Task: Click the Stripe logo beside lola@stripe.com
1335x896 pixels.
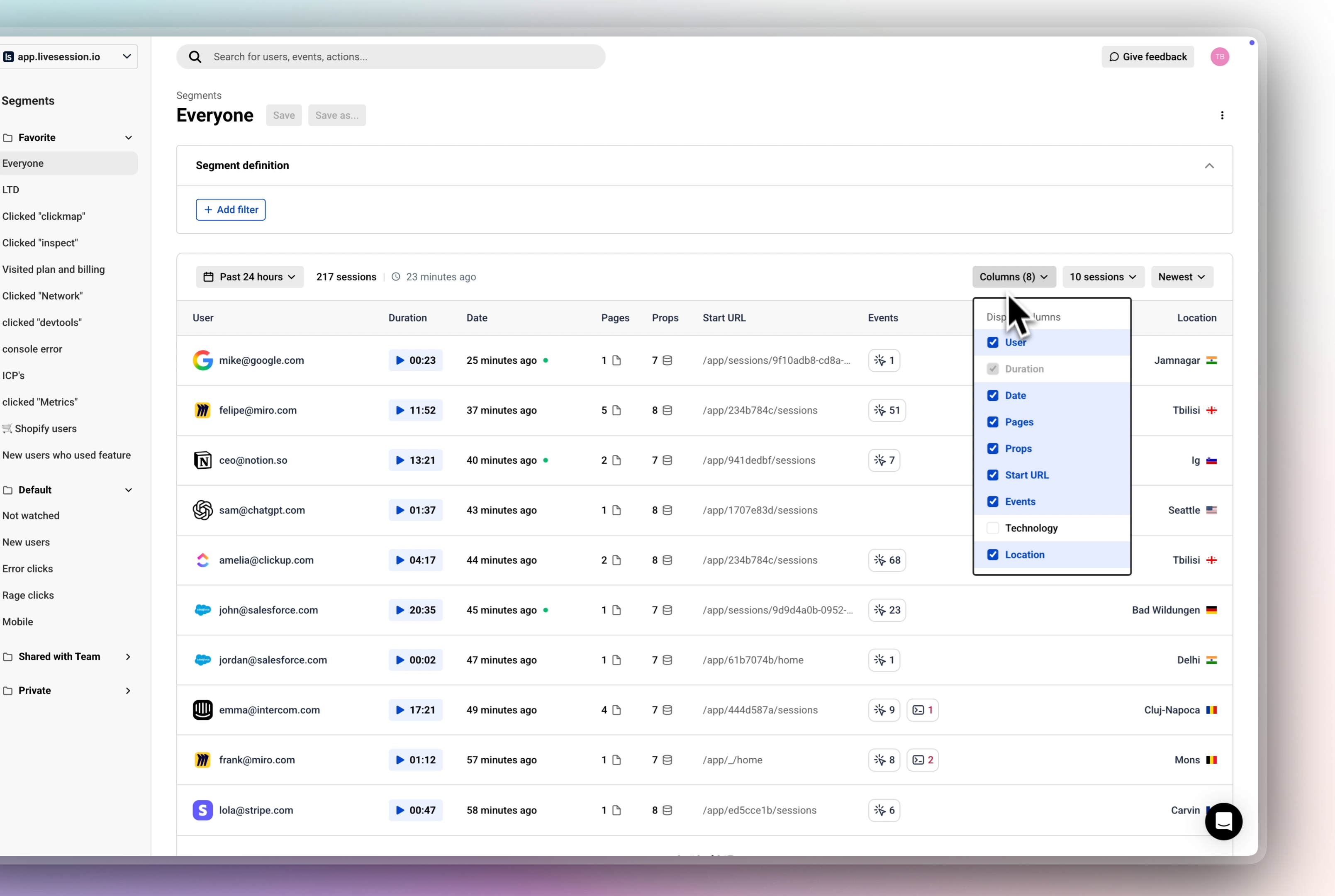Action: [x=203, y=810]
